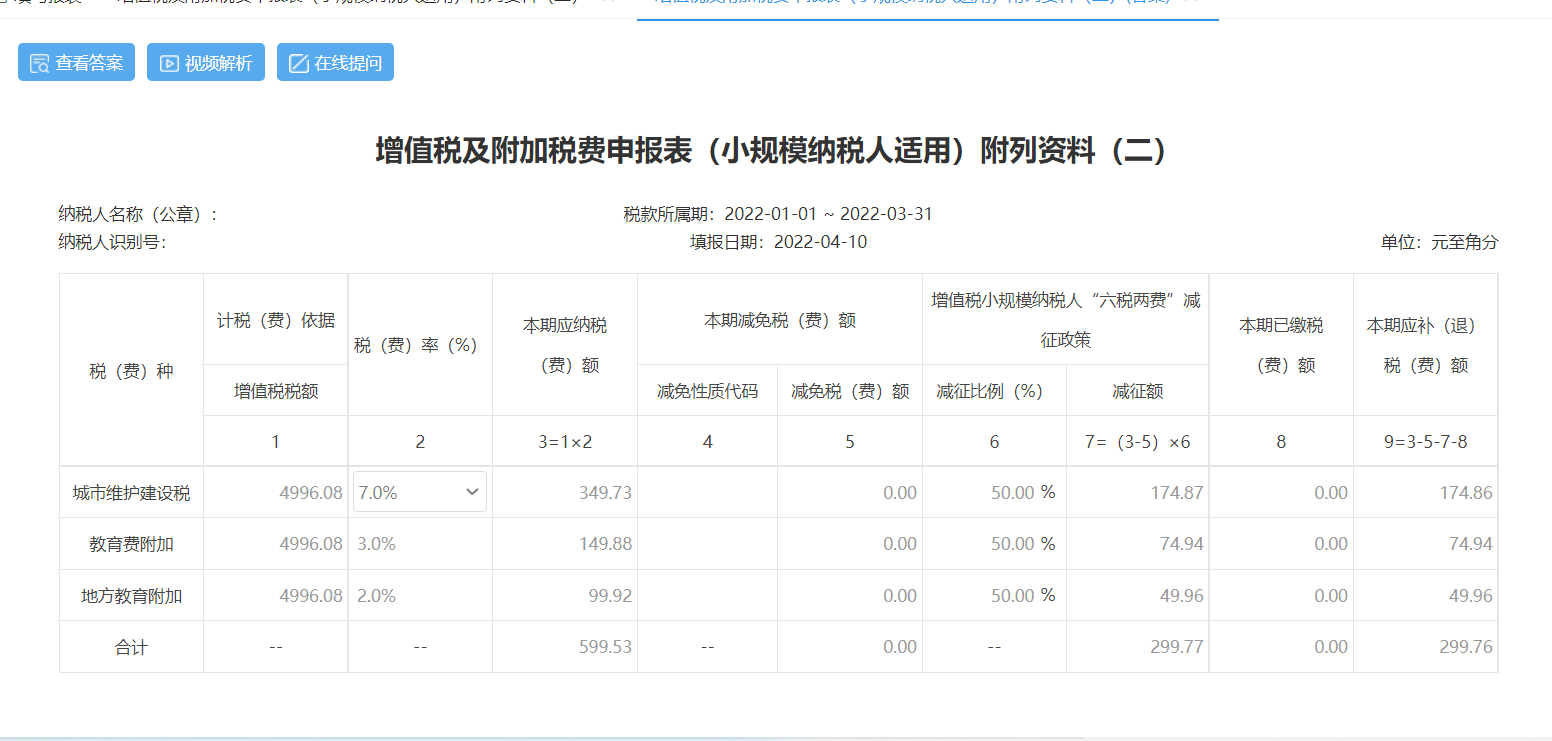
Task: Click the 增值税税额 sub-header
Action: (x=276, y=391)
